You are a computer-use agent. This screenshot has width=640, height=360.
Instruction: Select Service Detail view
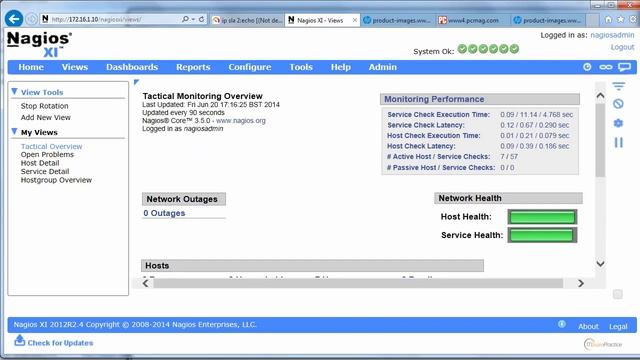[x=45, y=171]
